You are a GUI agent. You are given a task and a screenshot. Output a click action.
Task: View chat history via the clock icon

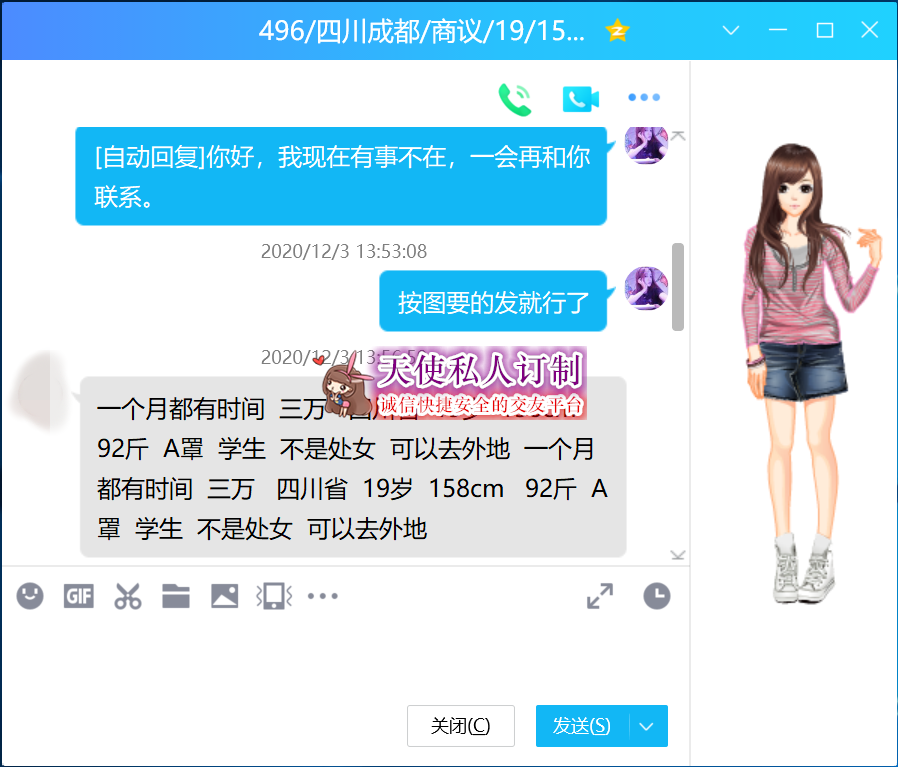pos(658,595)
